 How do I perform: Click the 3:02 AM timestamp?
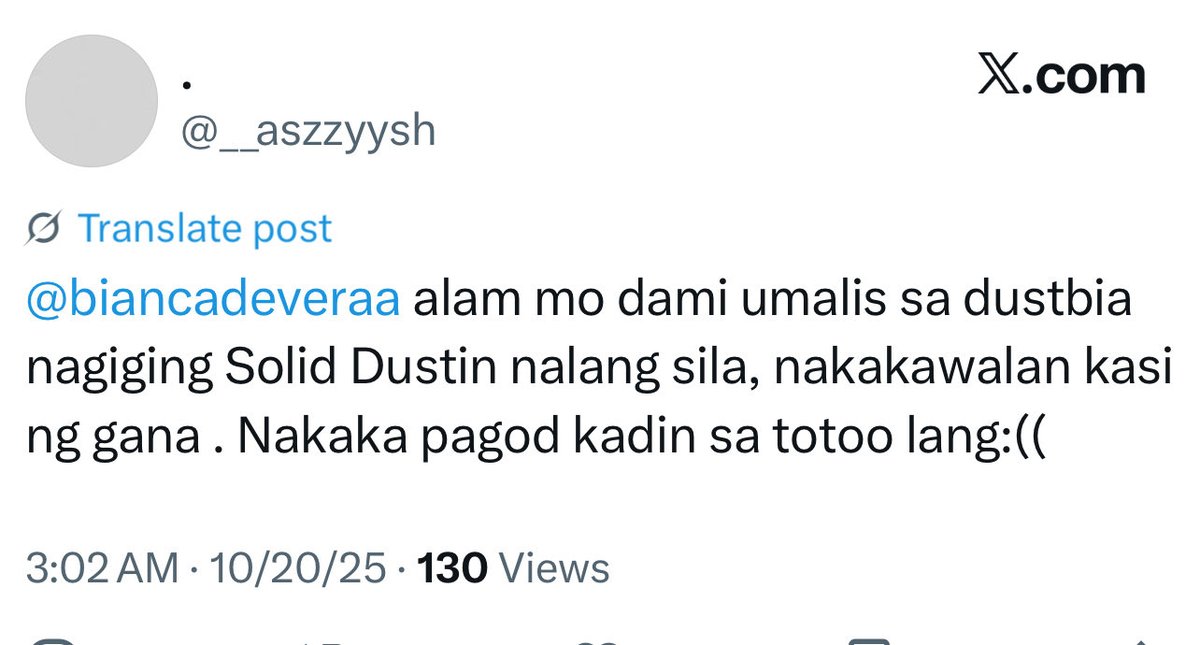pos(102,568)
